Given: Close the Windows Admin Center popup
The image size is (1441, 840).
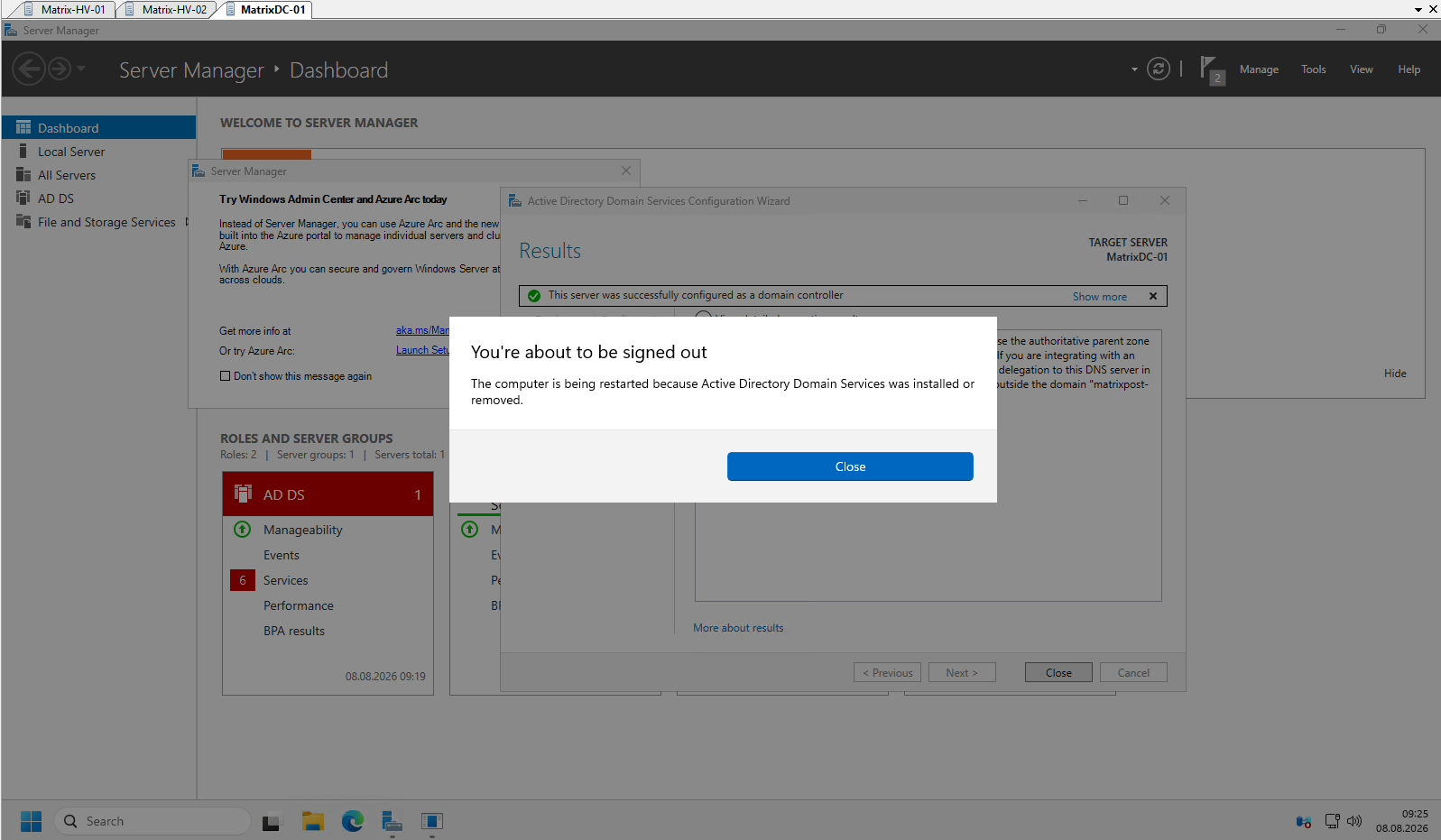Looking at the screenshot, I should (626, 171).
